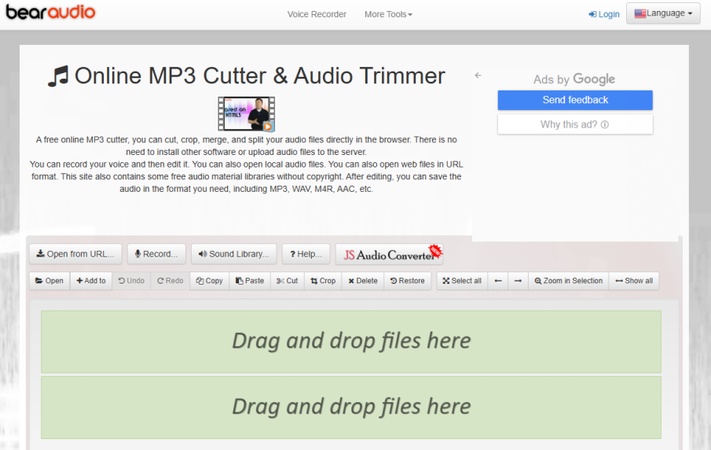Click the Login link
The width and height of the screenshot is (711, 450).
point(604,14)
